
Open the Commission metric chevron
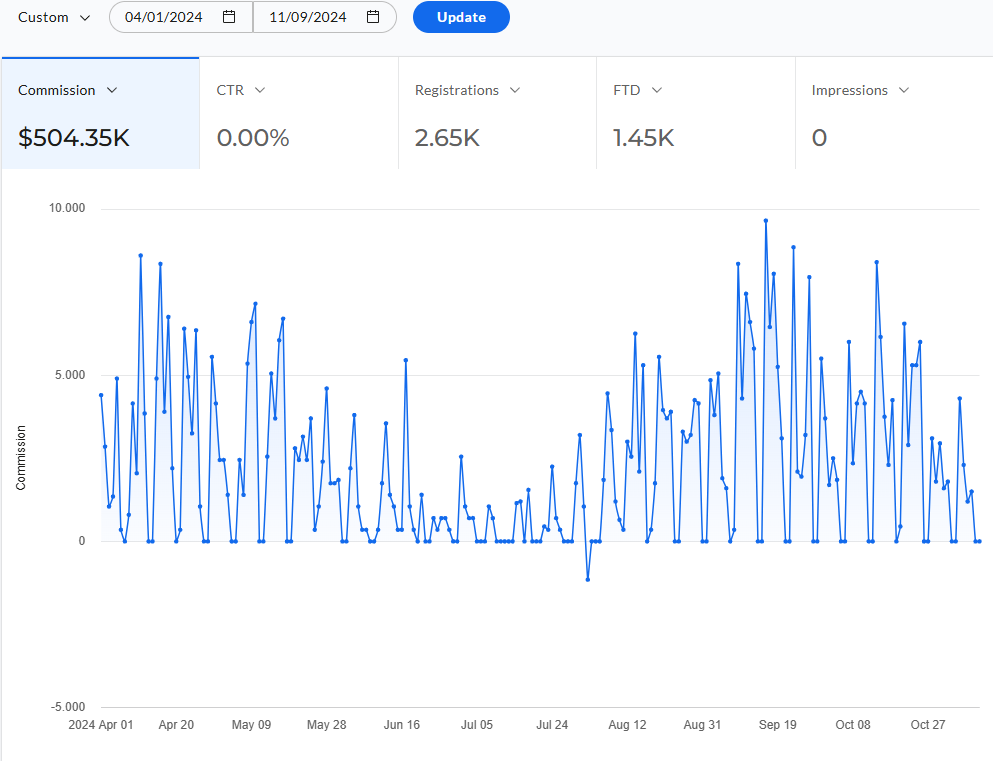tap(112, 91)
